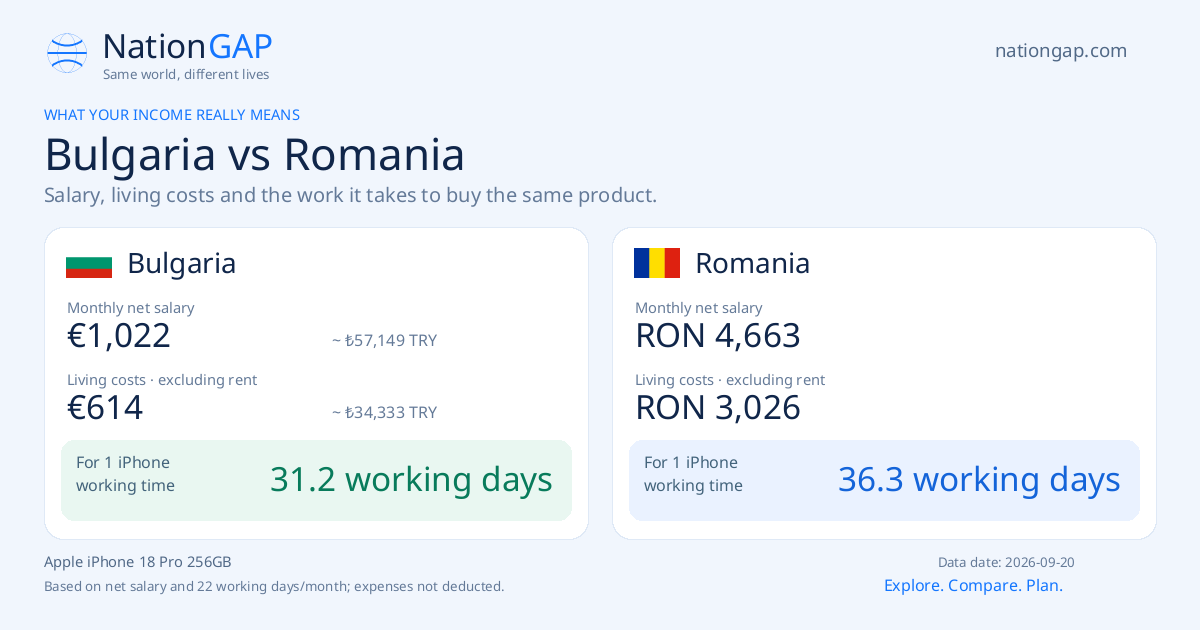This screenshot has width=1200, height=630.
Task: Click Bulgaria's 'Monthly net salary' label
Action: 131,308
